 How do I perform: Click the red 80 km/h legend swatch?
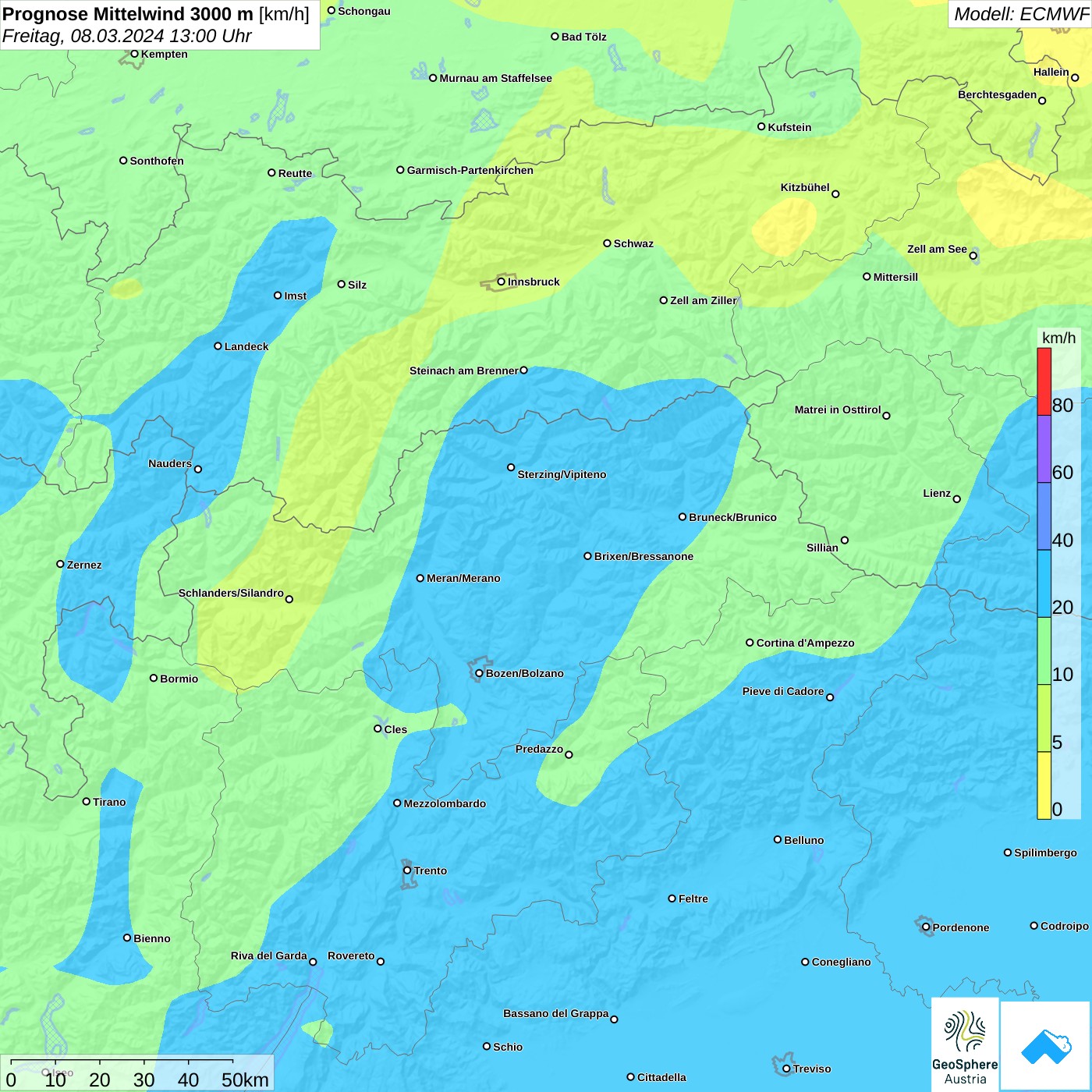[1044, 381]
